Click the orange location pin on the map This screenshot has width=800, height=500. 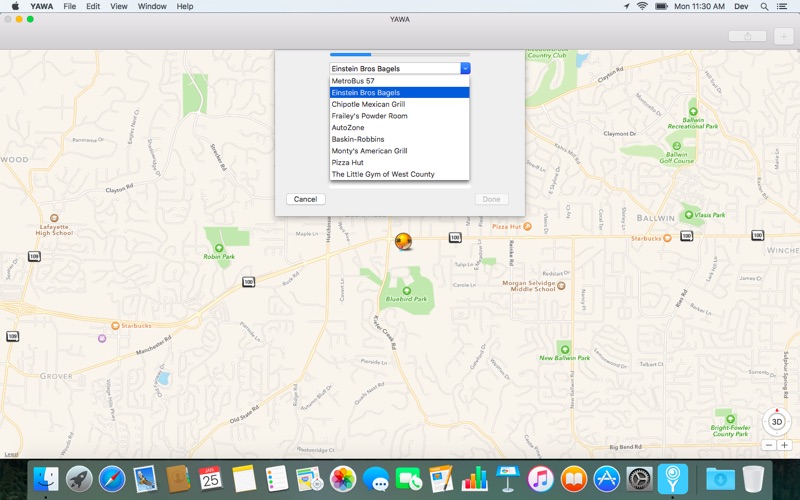click(404, 241)
